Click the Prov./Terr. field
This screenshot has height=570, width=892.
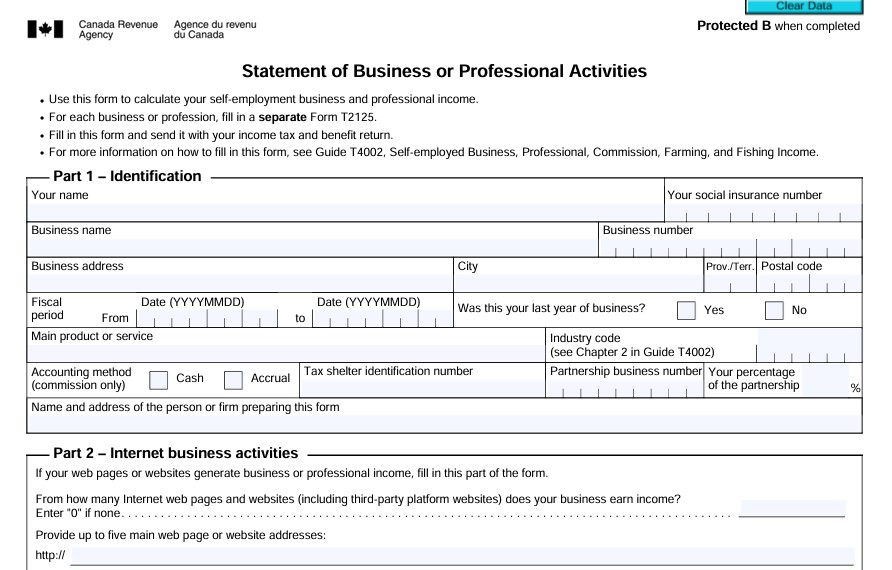pos(730,284)
